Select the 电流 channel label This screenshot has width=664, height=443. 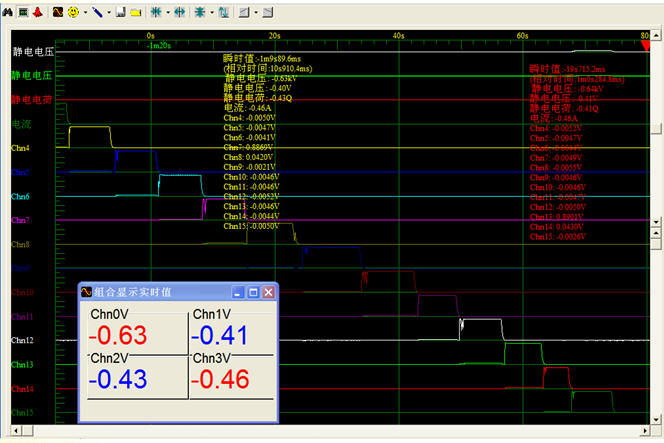(21, 124)
